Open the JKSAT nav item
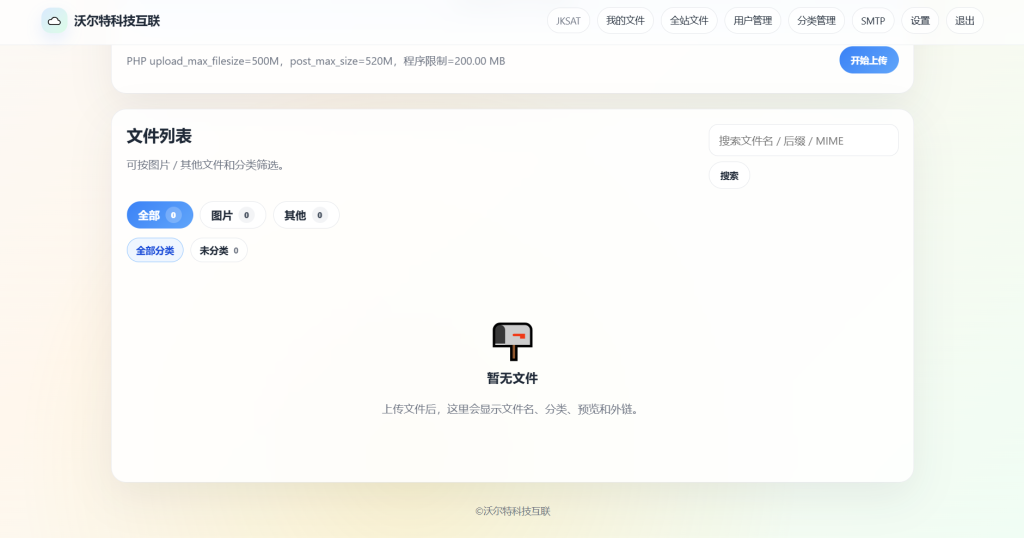The image size is (1024, 538). click(x=568, y=21)
